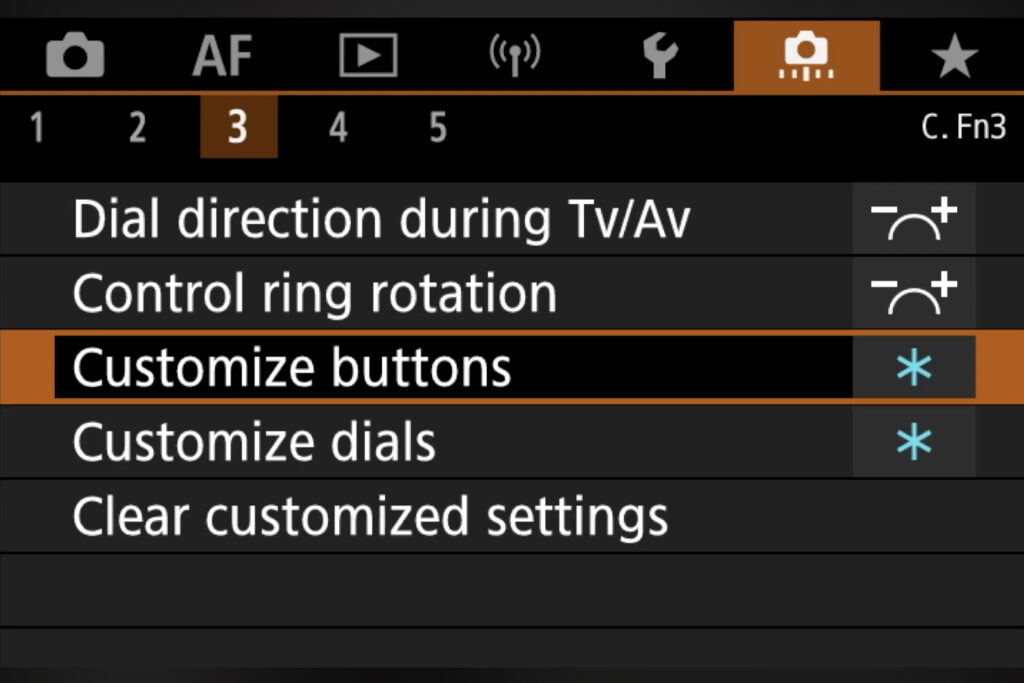1024x683 pixels.
Task: Open Dial direction during Tv/Av setting
Action: point(381,220)
